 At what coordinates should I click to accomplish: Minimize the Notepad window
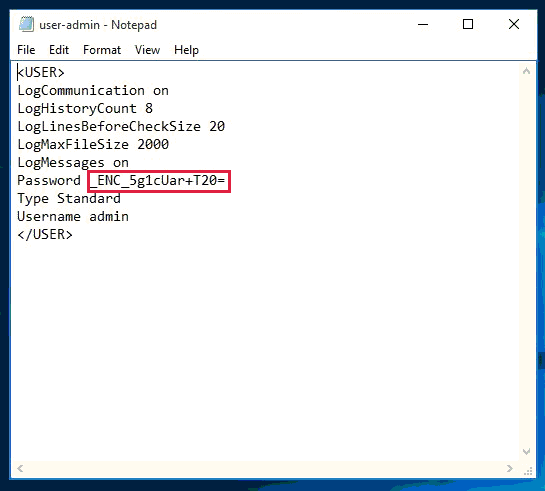coord(423,24)
